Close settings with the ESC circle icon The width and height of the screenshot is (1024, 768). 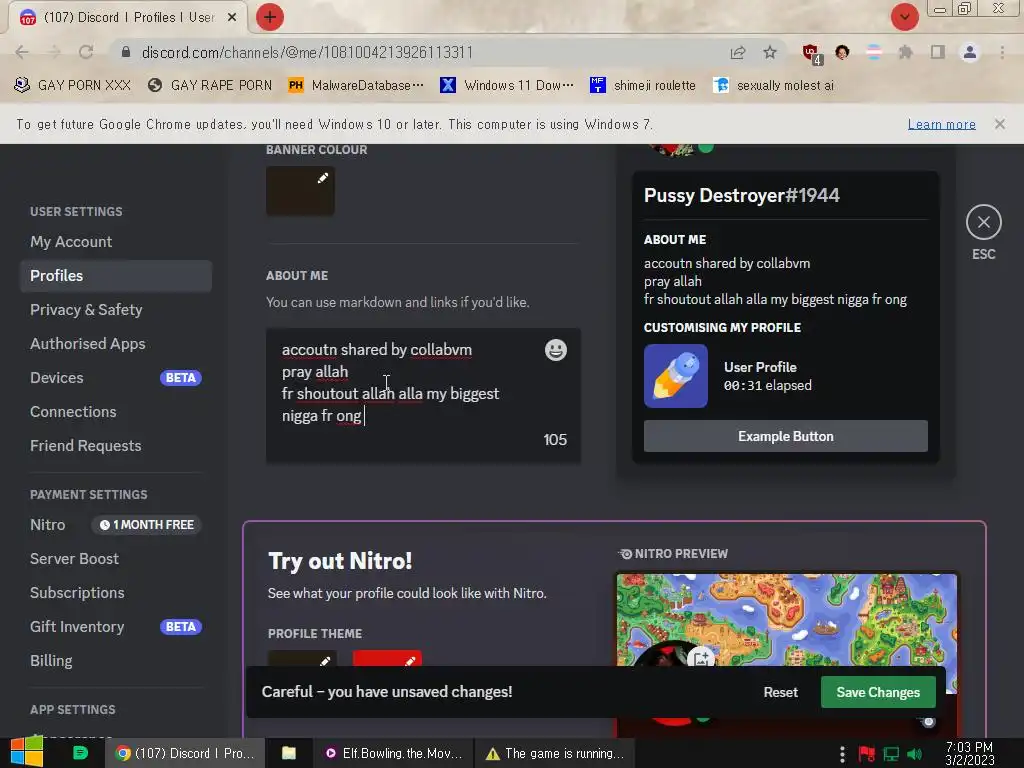(984, 223)
